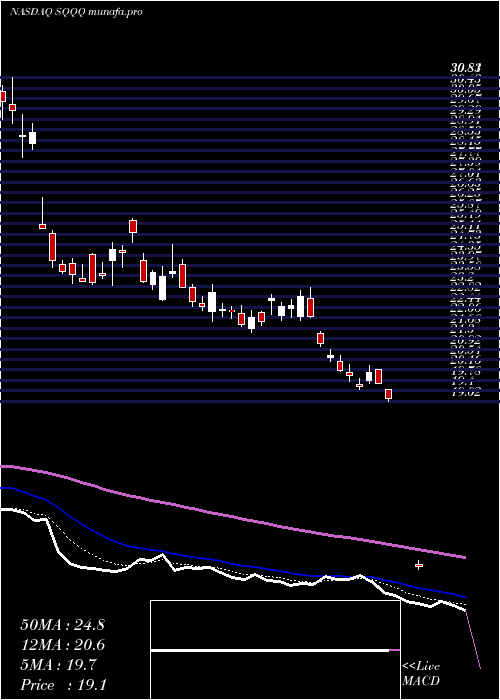The height and width of the screenshot is (700, 500).
Task: Click the pink 50MA moving average line
Action: (x=232, y=518)
